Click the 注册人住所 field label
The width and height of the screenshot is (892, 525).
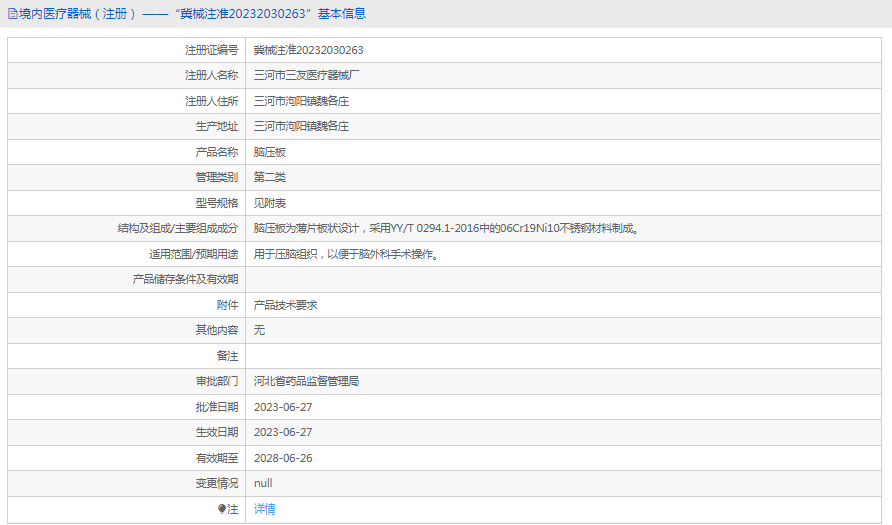click(212, 101)
